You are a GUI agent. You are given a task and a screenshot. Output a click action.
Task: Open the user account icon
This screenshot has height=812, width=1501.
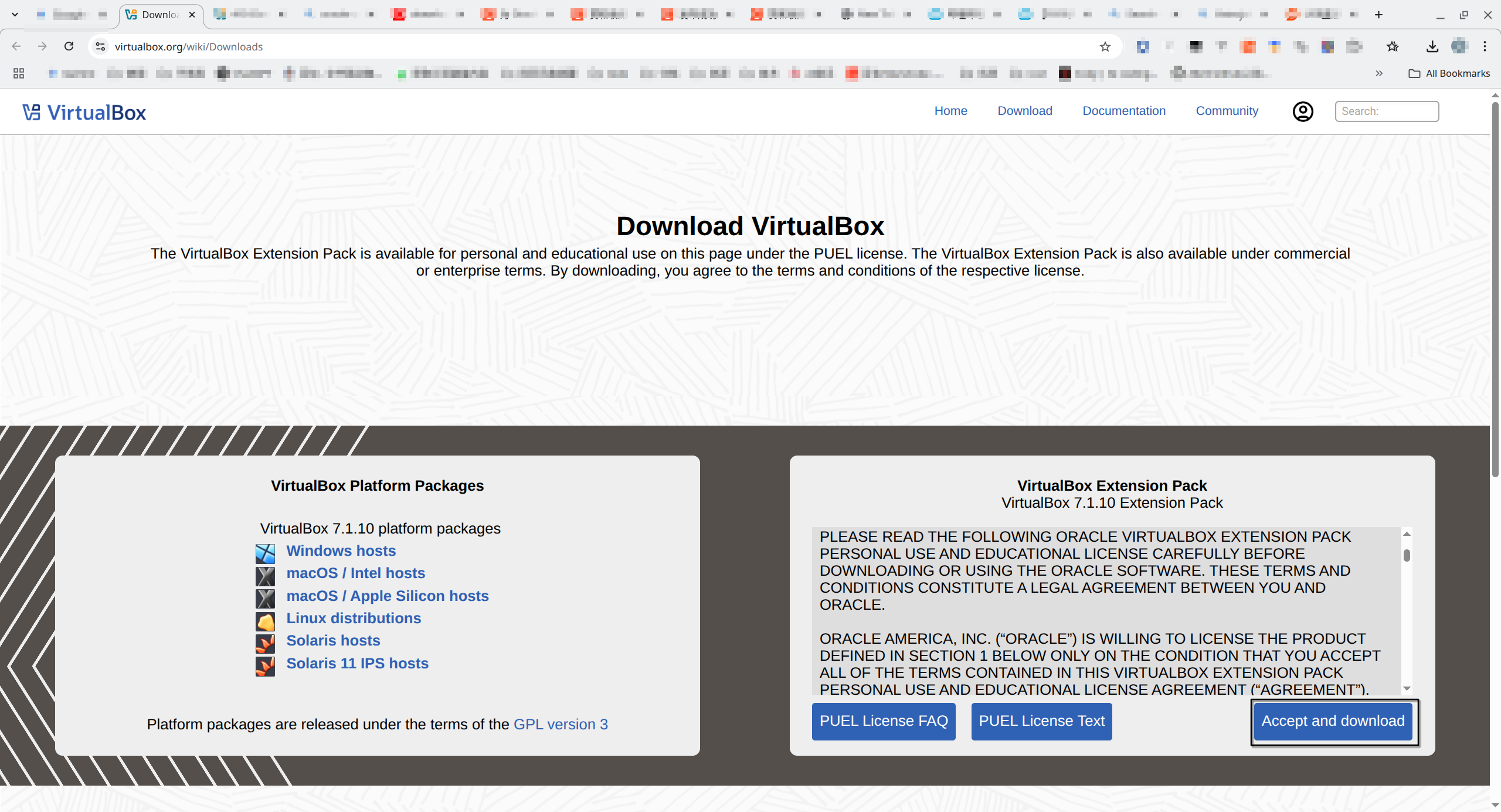click(1303, 111)
